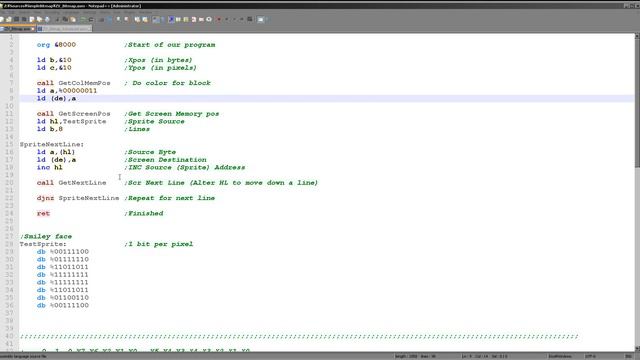Click the Copy toolbar icon
This screenshot has height=360, width=640.
pos(65,19)
